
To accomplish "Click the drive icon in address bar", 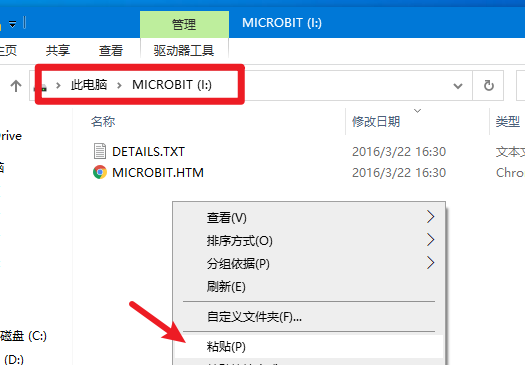I will (42, 87).
